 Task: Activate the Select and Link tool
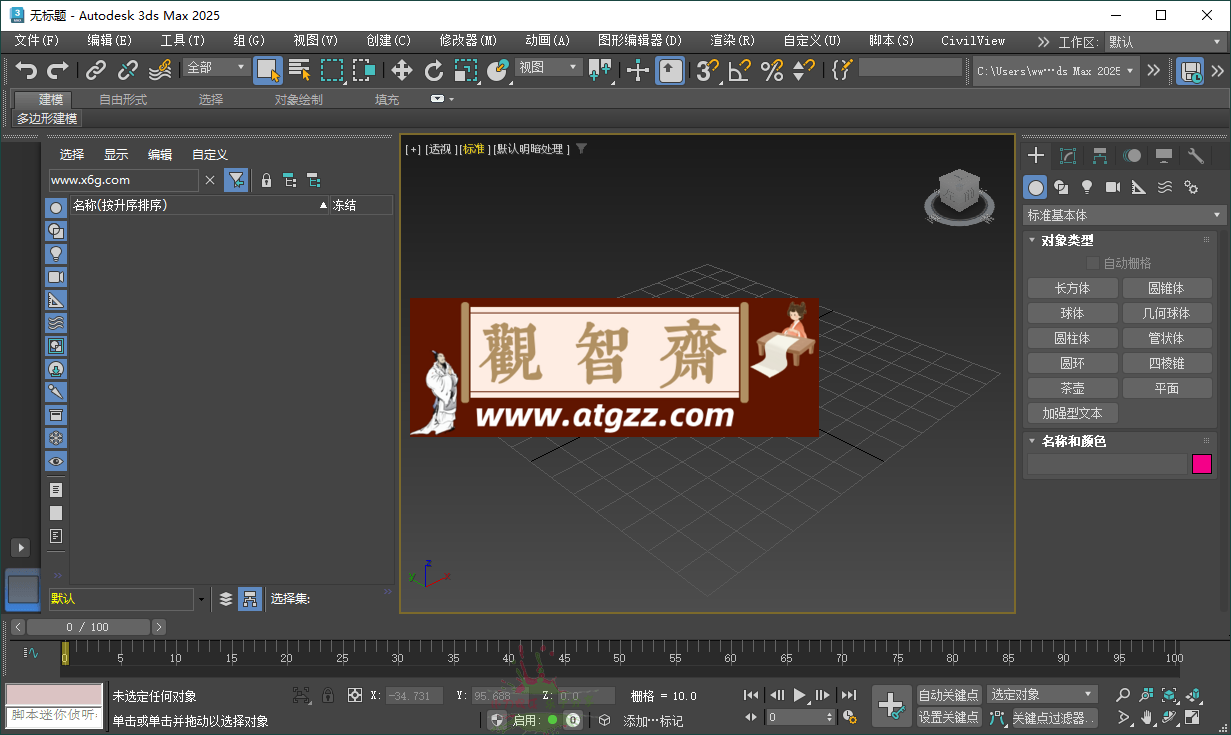(x=96, y=70)
